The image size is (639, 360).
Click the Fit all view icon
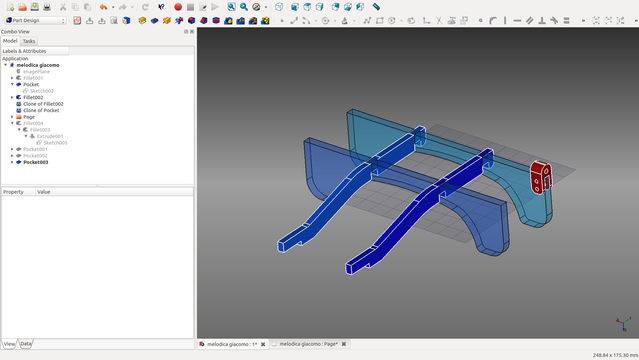pyautogui.click(x=231, y=7)
